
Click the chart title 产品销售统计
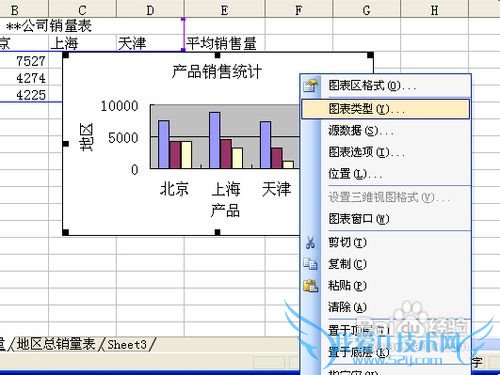pyautogui.click(x=217, y=71)
